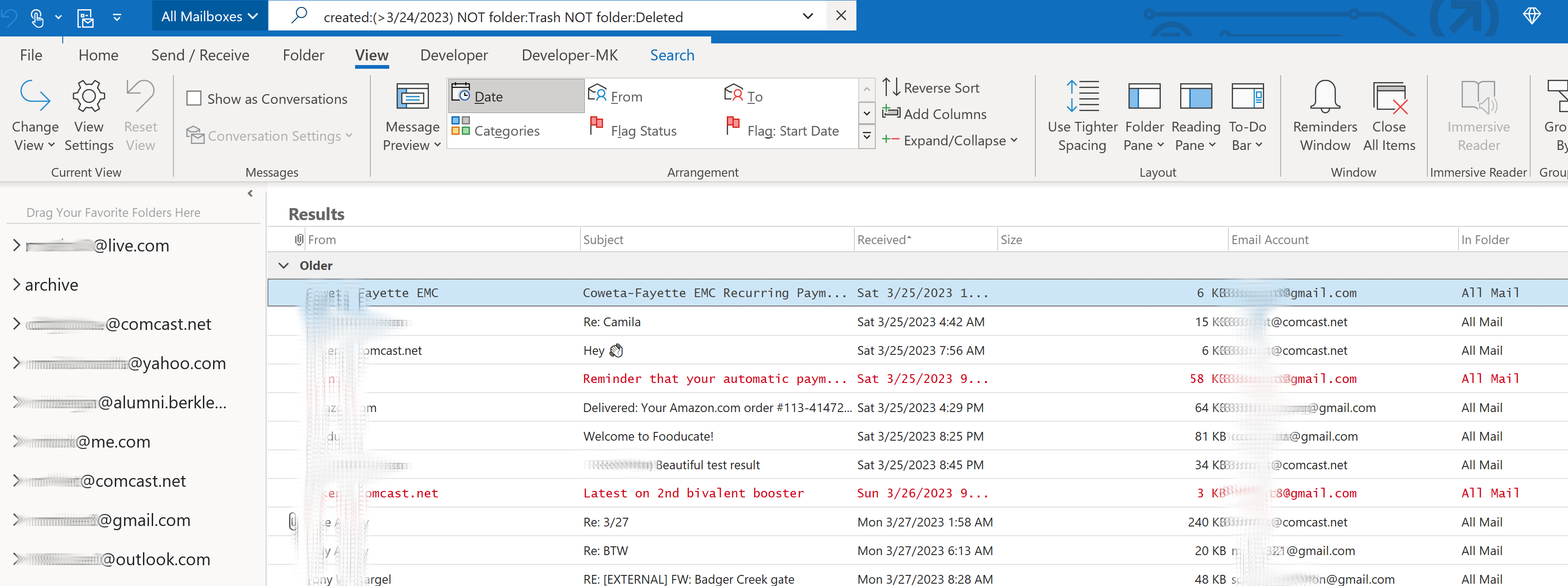The image size is (1568, 586).
Task: Clear the search with X button
Action: click(841, 15)
